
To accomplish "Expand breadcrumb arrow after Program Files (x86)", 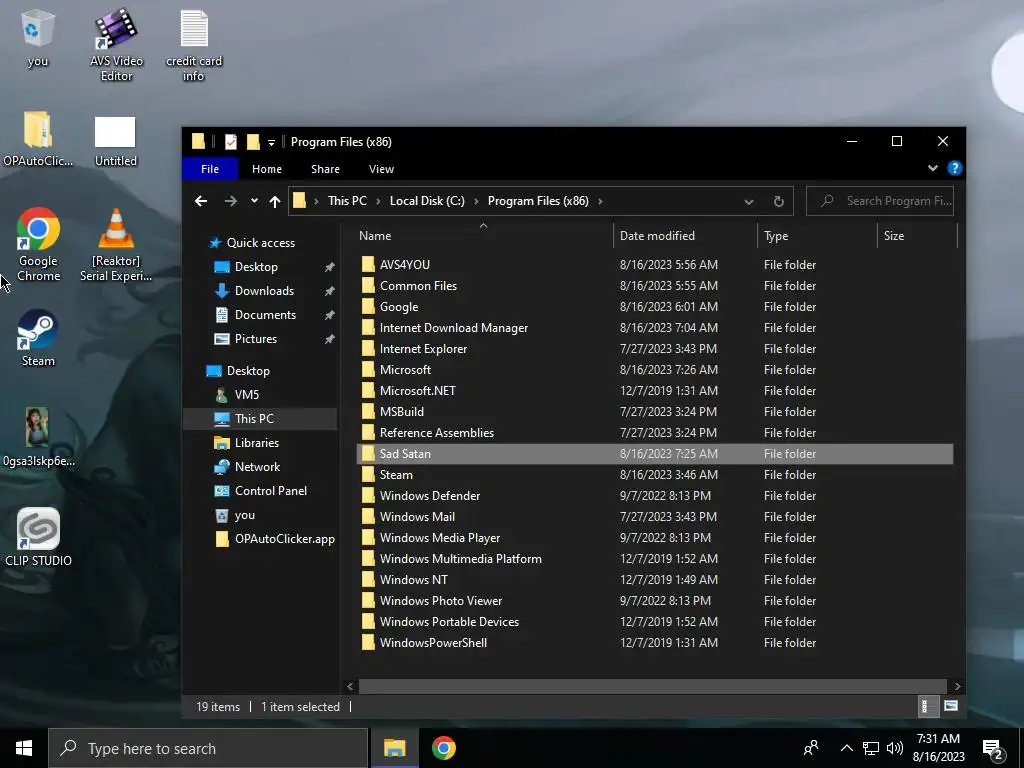I will [600, 201].
